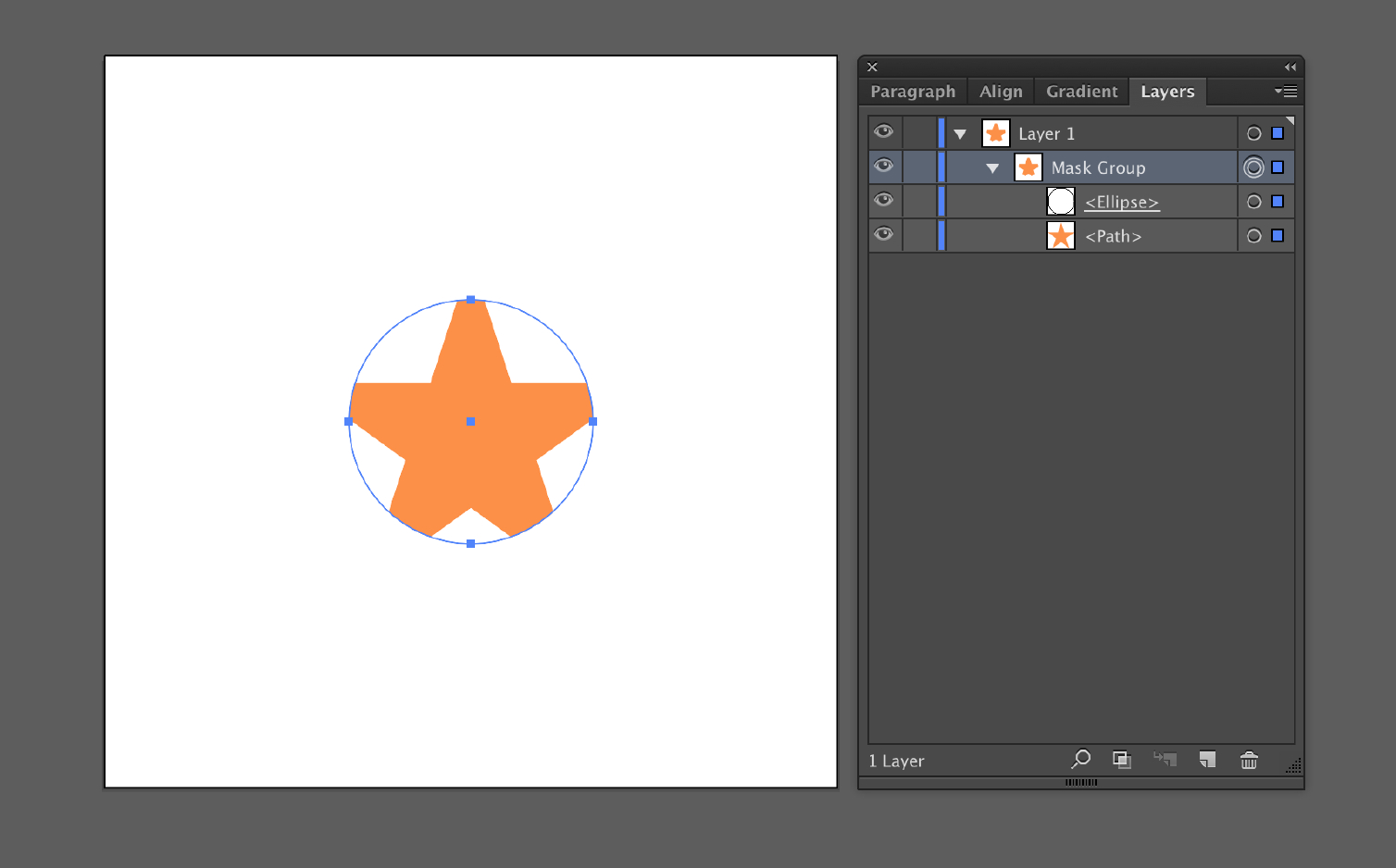1396x868 pixels.
Task: Toggle lock box for Layer 1
Action: coord(919,133)
